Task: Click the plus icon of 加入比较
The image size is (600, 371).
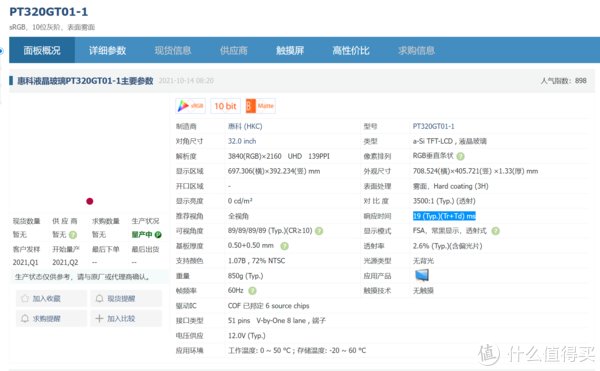Action: click(x=99, y=318)
